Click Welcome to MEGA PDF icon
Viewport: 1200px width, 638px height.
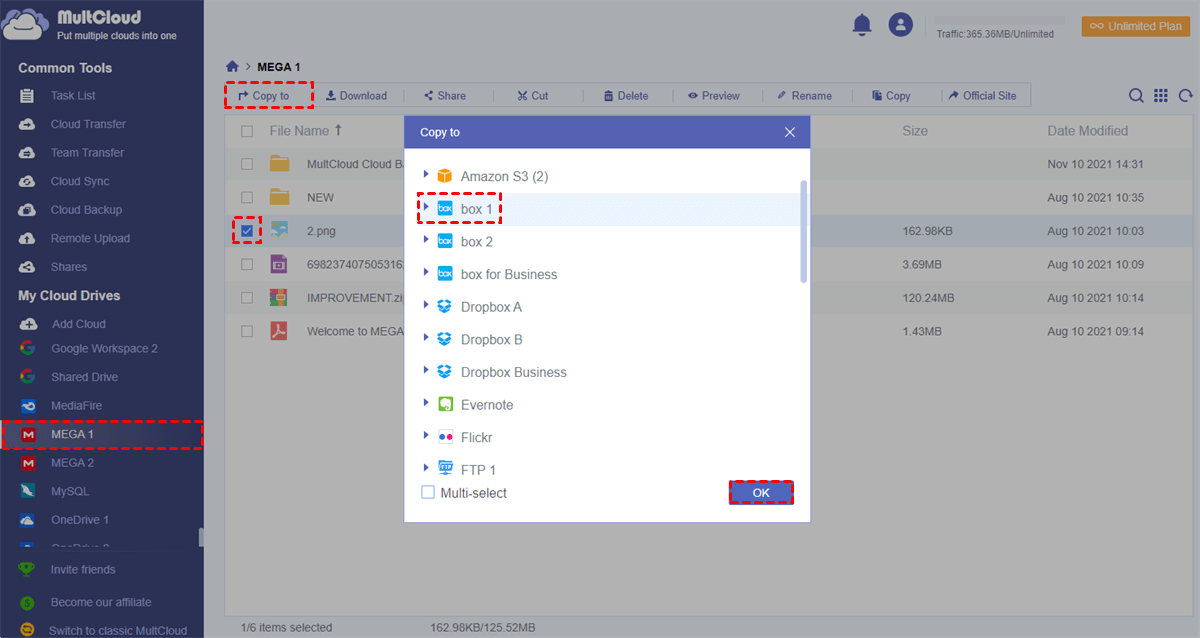(x=279, y=331)
